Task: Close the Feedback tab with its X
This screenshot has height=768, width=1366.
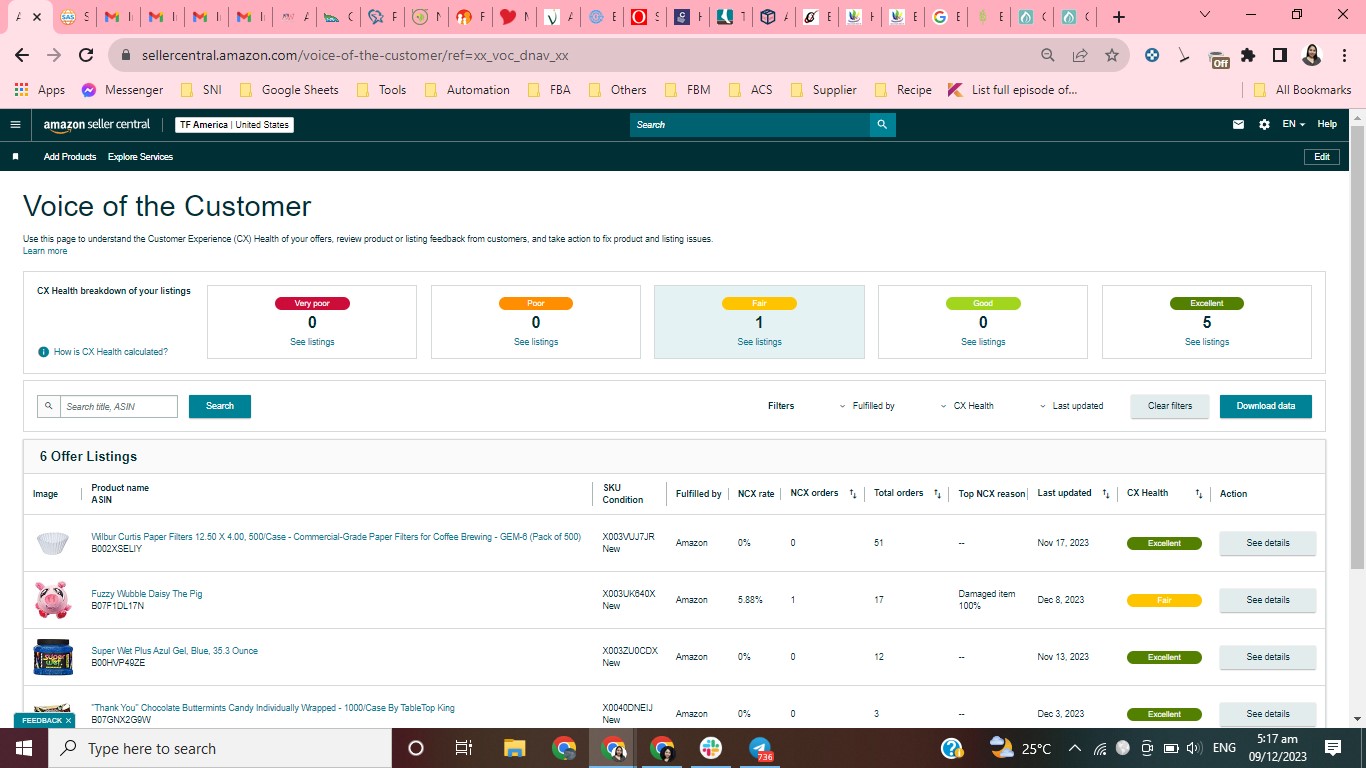Action: pos(68,720)
